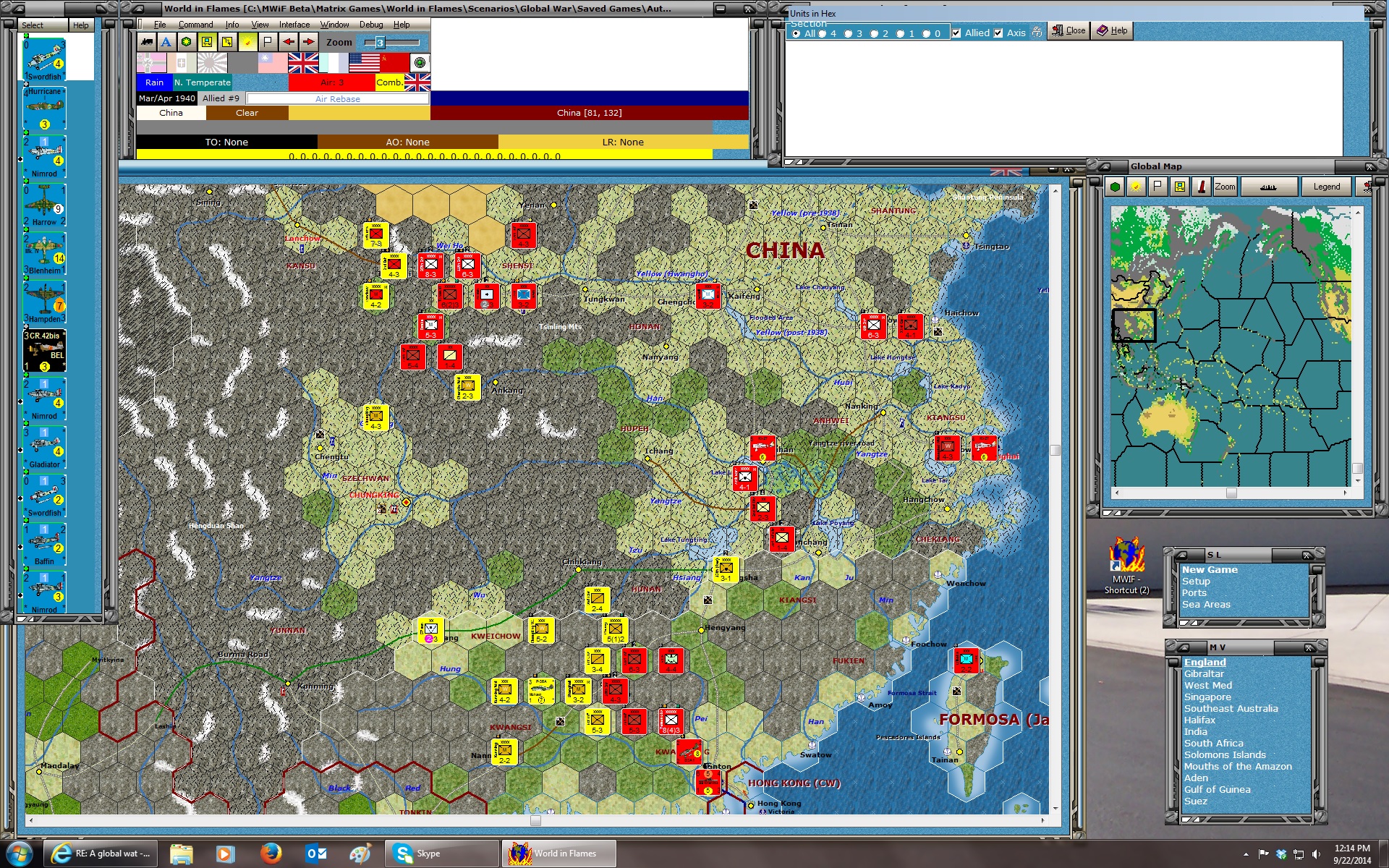This screenshot has height=868, width=1389.
Task: Select the "0" Section radio button
Action: [x=926, y=33]
